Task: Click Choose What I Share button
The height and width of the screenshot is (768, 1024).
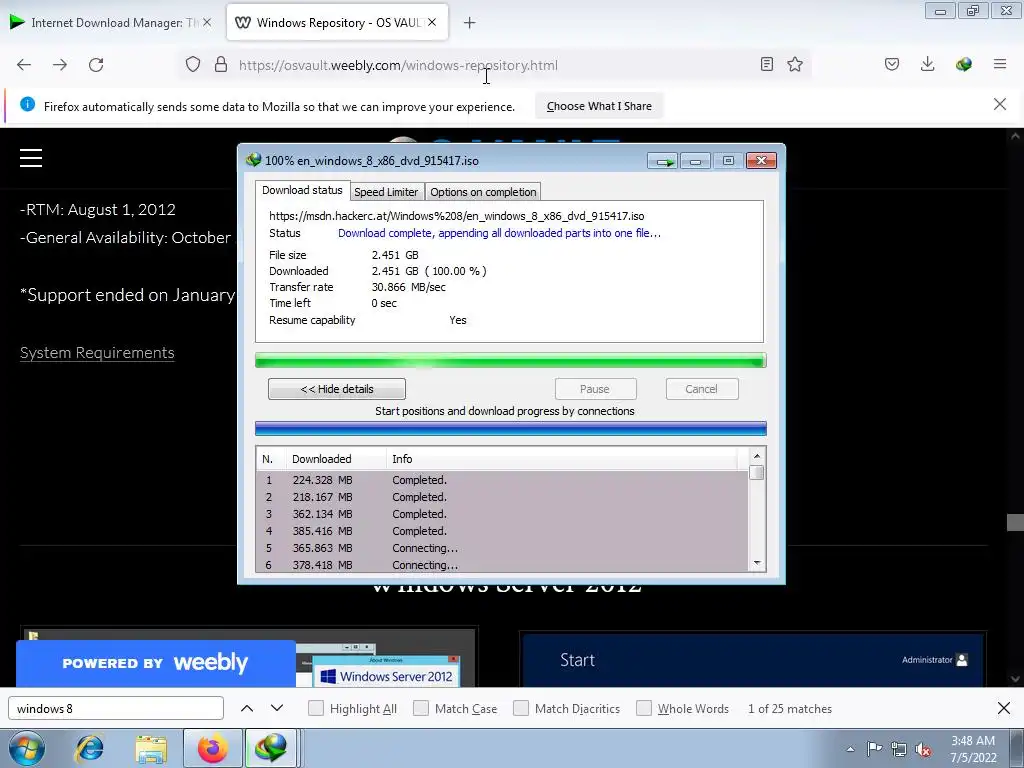Action: (x=600, y=106)
